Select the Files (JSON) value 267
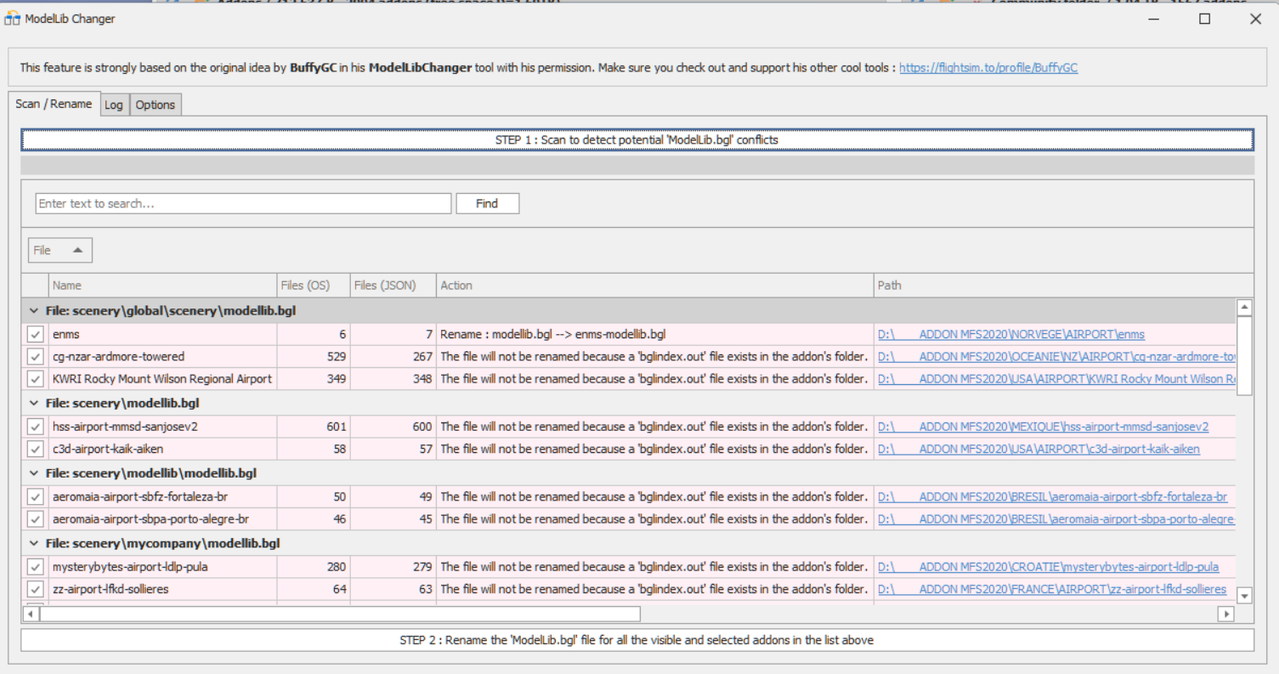This screenshot has height=674, width=1279. (393, 356)
